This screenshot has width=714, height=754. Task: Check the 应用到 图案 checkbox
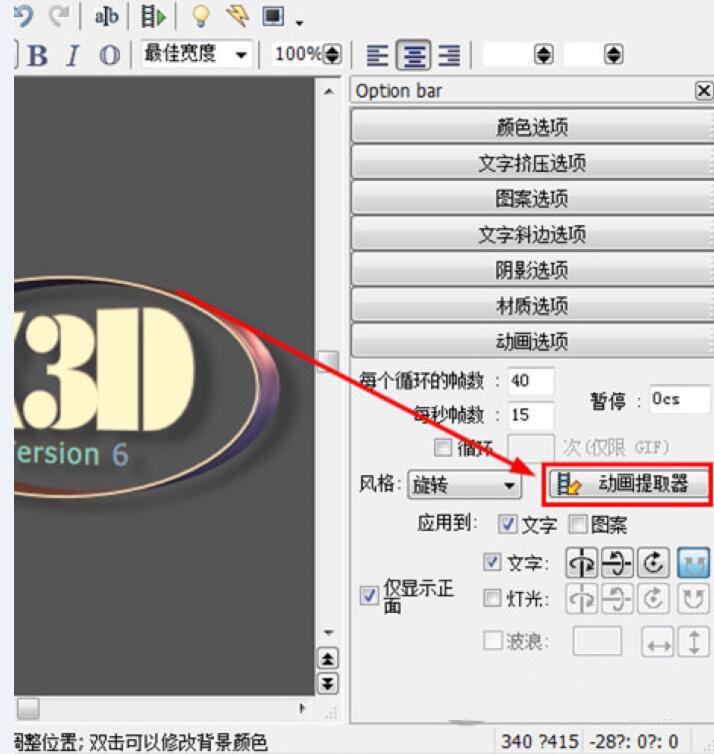(577, 525)
